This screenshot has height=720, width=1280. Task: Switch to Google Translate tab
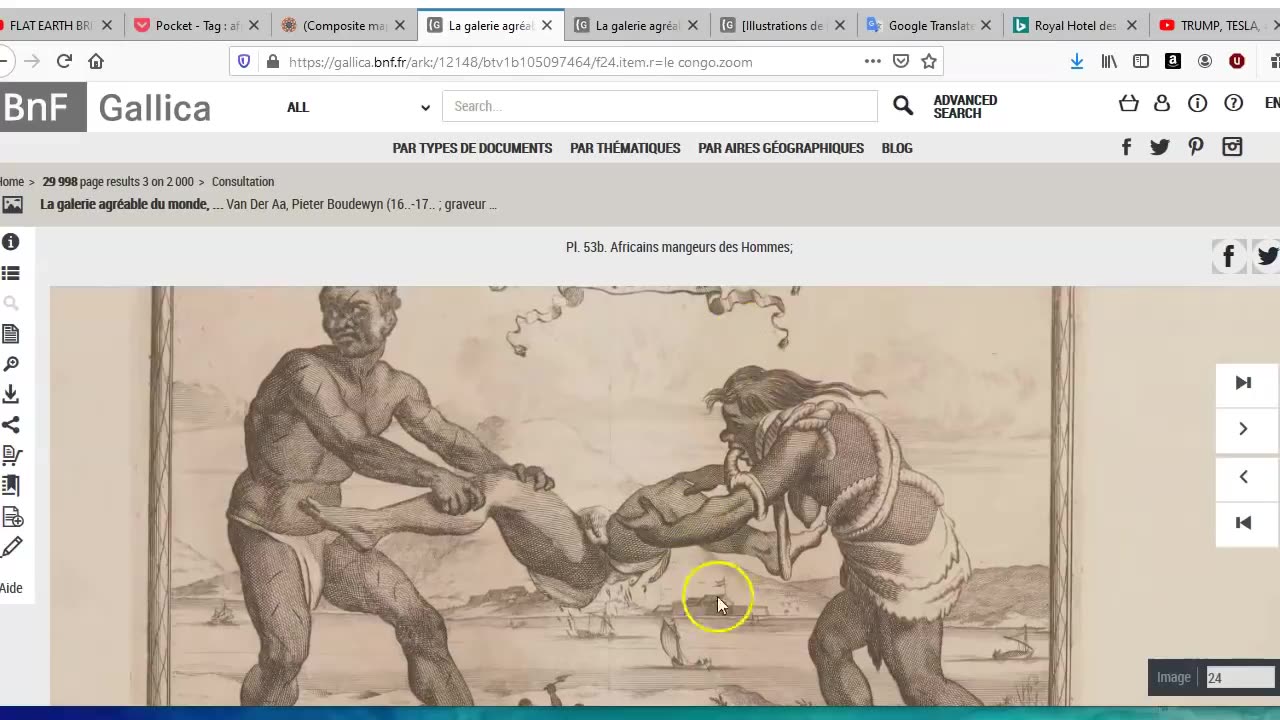click(931, 26)
